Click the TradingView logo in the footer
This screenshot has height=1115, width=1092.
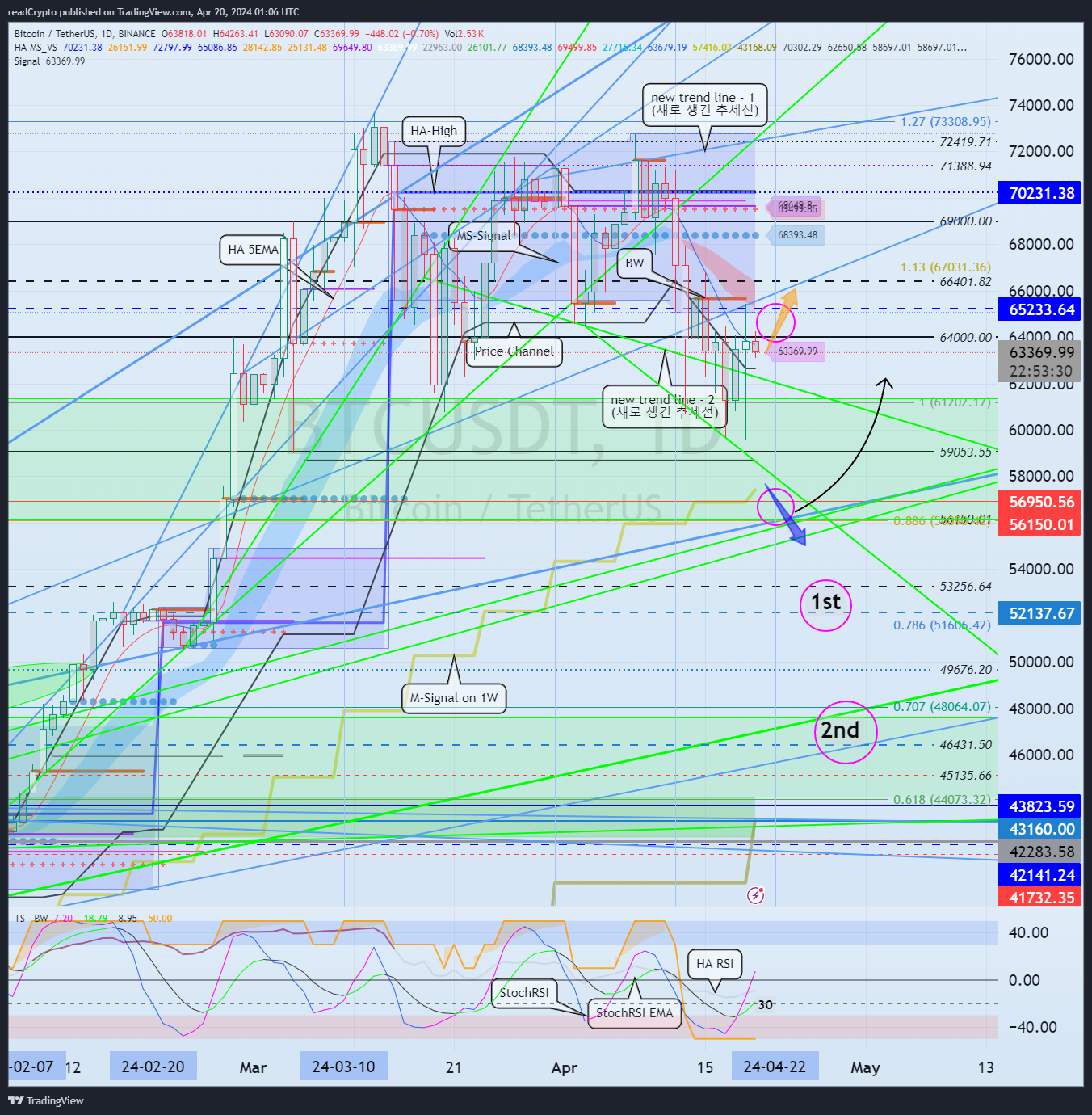click(46, 1100)
